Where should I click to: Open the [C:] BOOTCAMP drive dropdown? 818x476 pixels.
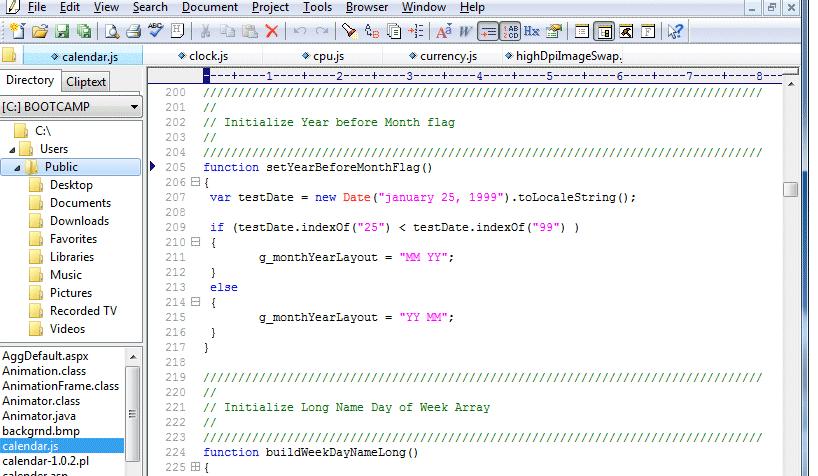(x=133, y=107)
